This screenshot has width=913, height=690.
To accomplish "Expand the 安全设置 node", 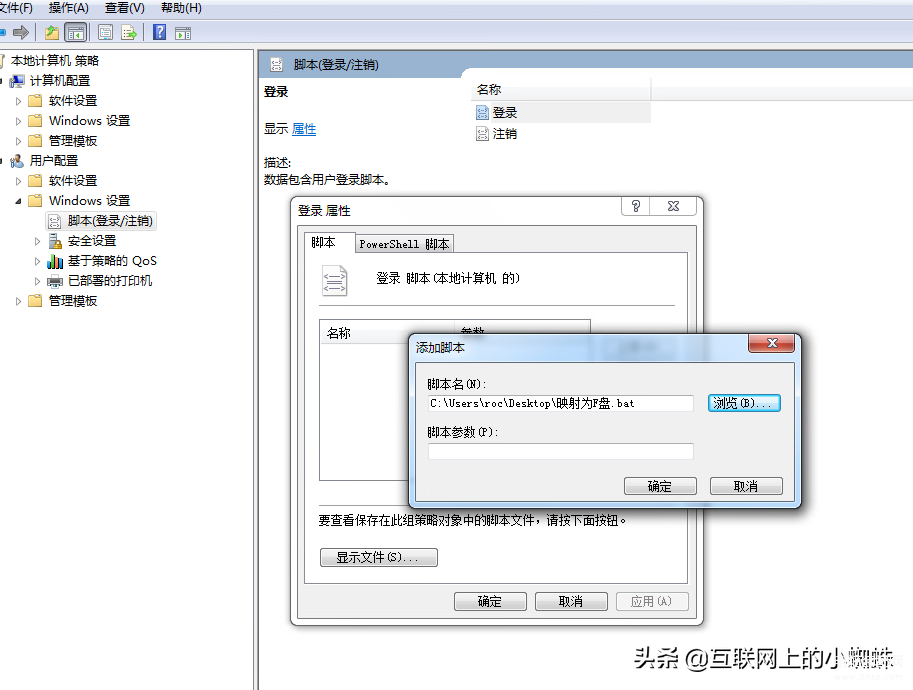I will (x=37, y=241).
